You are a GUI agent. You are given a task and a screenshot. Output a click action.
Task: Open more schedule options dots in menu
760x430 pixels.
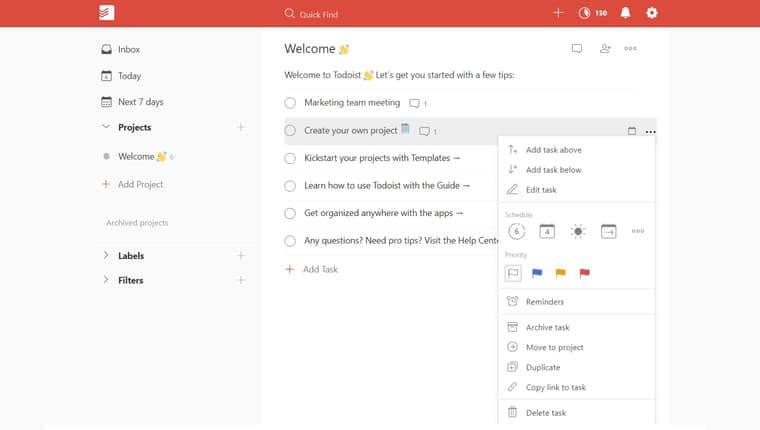tap(638, 231)
